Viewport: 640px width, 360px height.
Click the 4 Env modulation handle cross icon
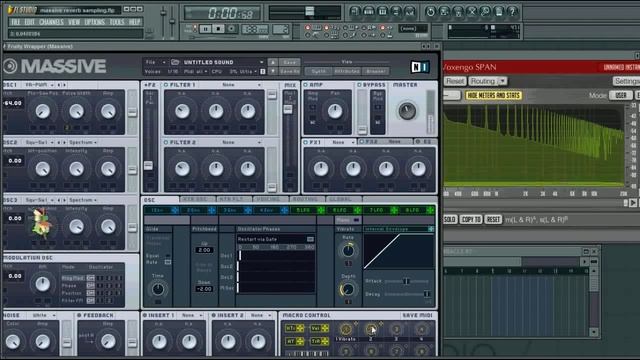284,210
